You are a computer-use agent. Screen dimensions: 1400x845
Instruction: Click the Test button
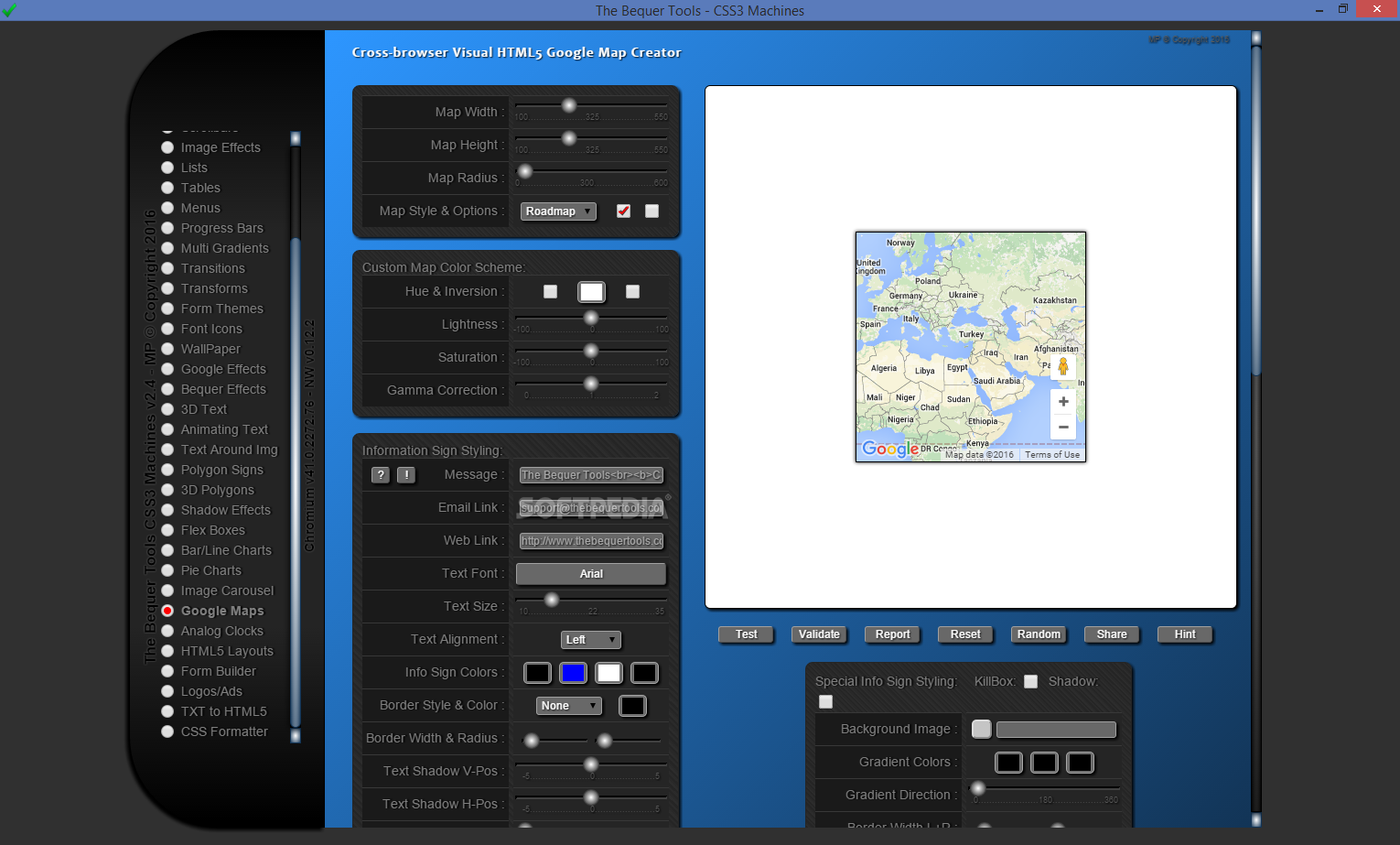[x=747, y=634]
